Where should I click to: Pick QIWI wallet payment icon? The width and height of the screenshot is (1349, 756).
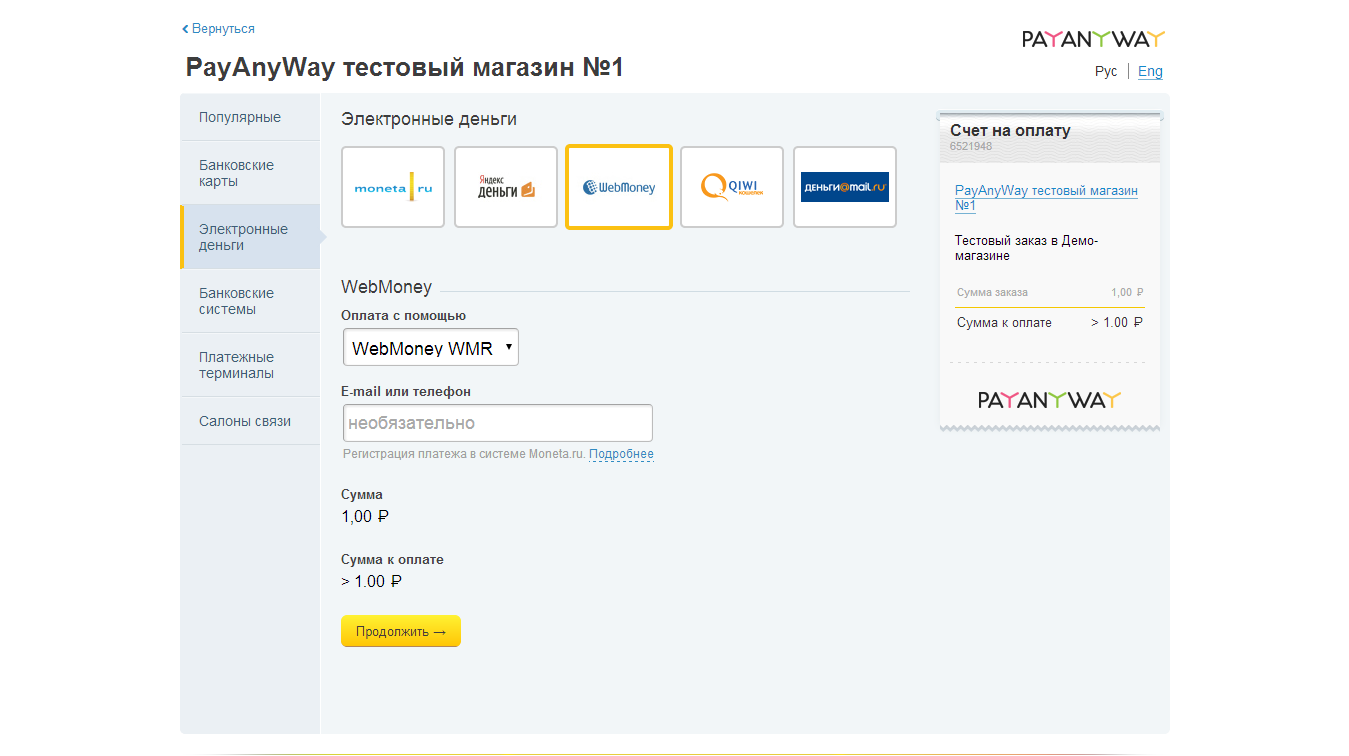tap(732, 187)
